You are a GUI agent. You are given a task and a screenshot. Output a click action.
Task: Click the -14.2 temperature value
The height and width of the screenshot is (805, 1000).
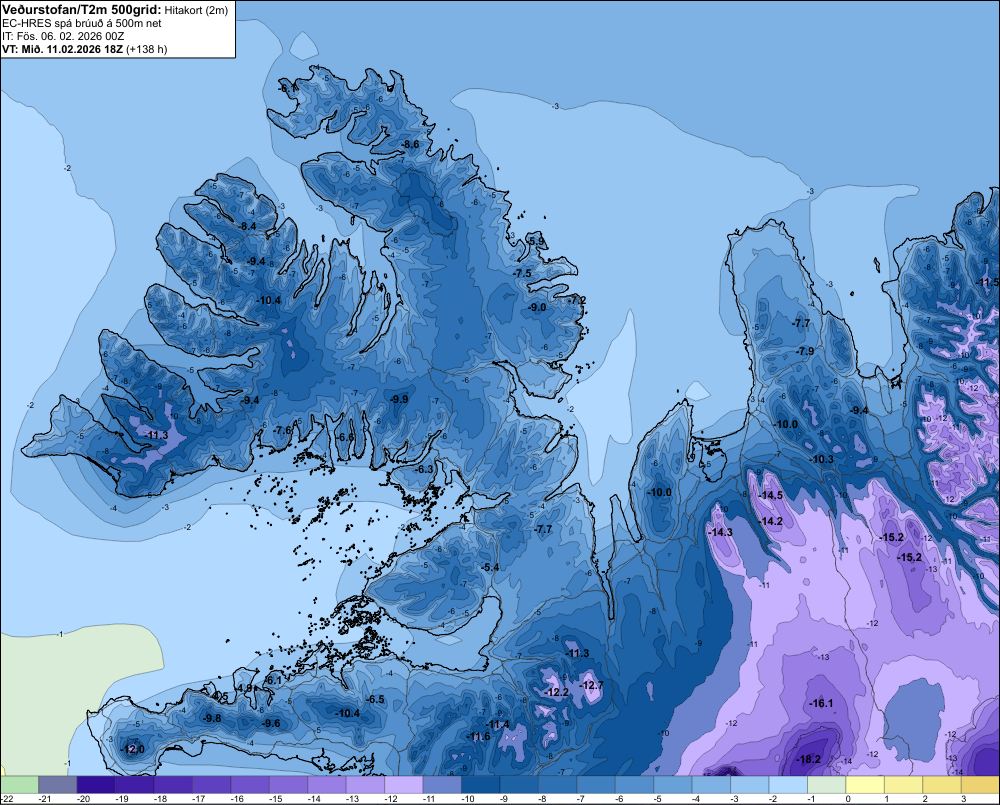click(770, 521)
